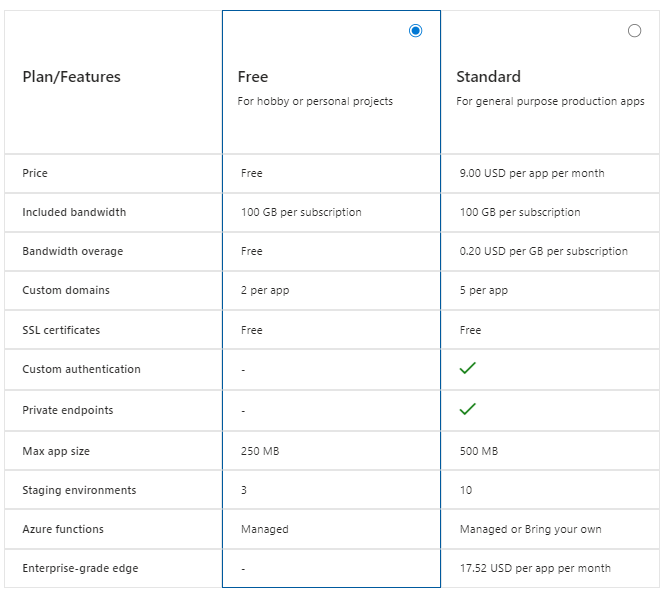Select the Staging environments row label
The height and width of the screenshot is (592, 667).
[x=79, y=490]
